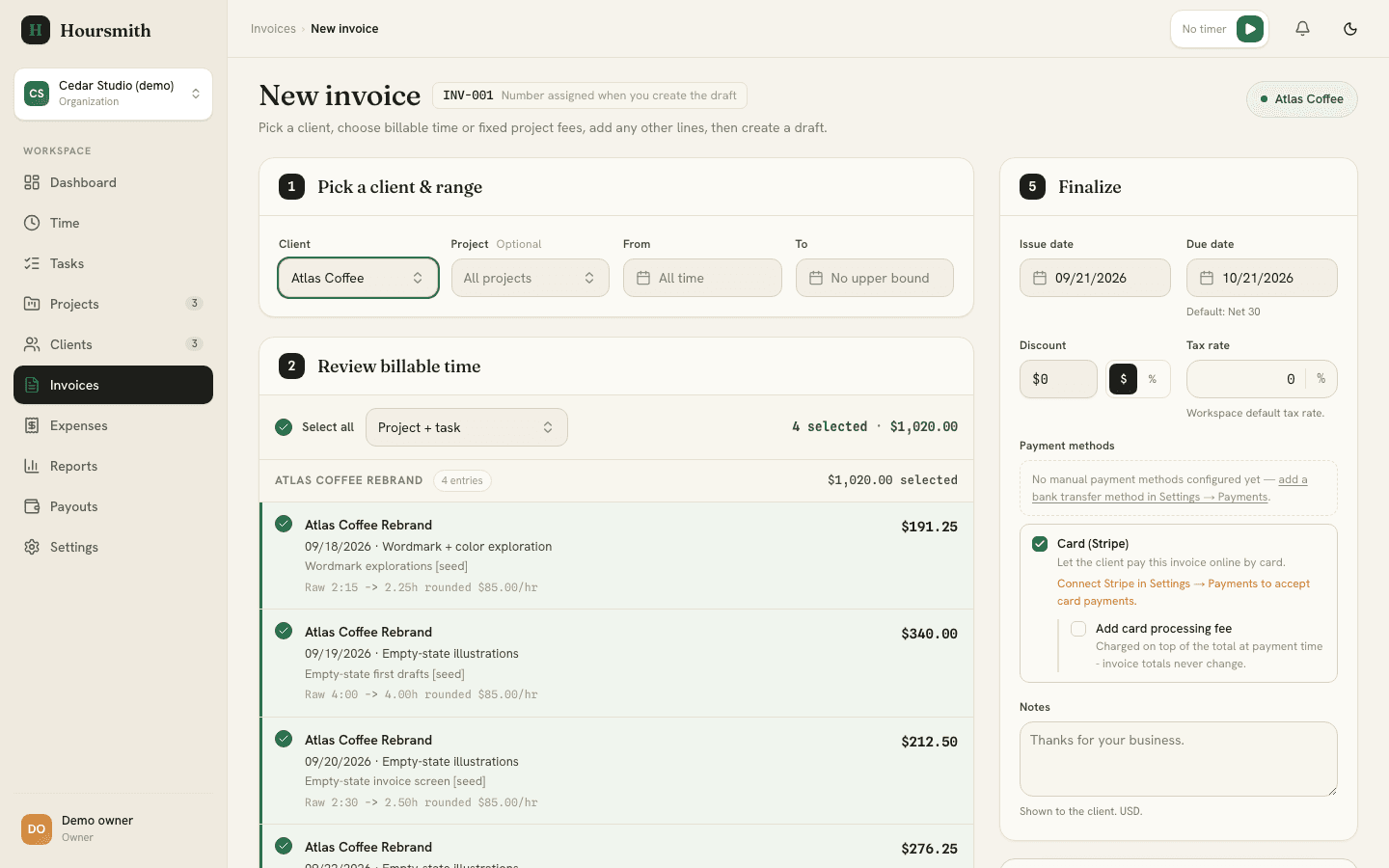Image resolution: width=1389 pixels, height=868 pixels.
Task: Toggle the Card (Stripe) checkbox
Action: (1040, 544)
